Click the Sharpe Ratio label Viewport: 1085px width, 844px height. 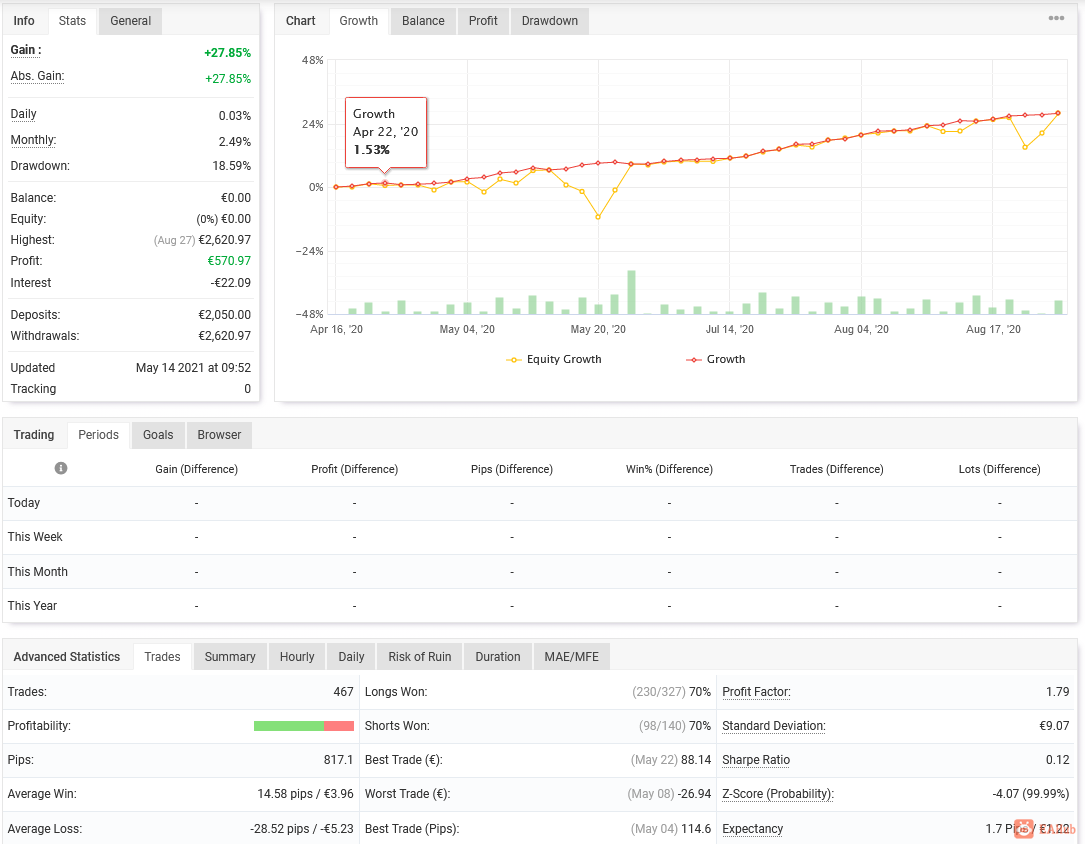coord(756,760)
